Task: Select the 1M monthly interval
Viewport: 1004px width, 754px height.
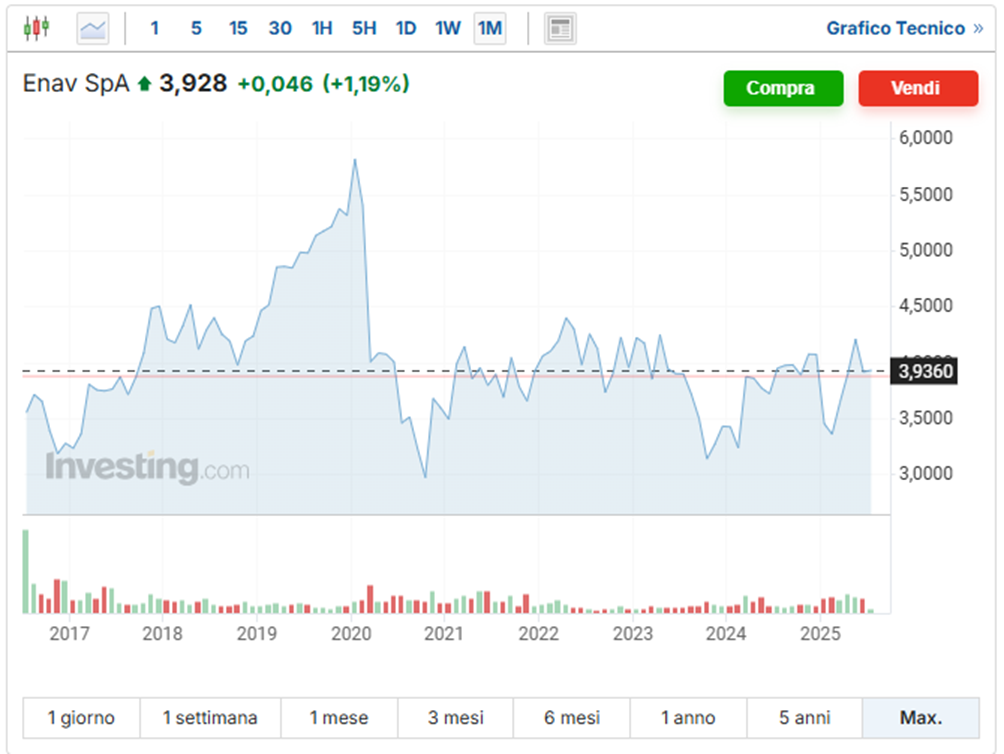Action: coord(490,28)
